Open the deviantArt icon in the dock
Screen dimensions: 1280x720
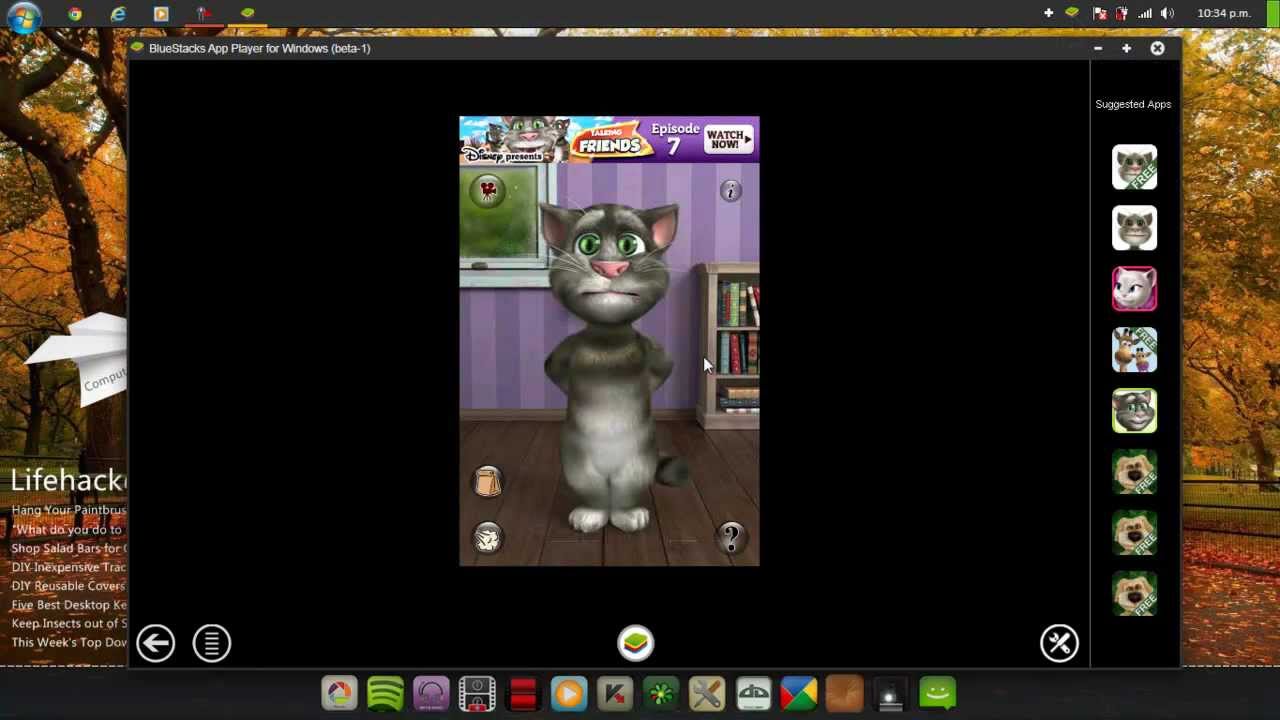click(x=753, y=693)
